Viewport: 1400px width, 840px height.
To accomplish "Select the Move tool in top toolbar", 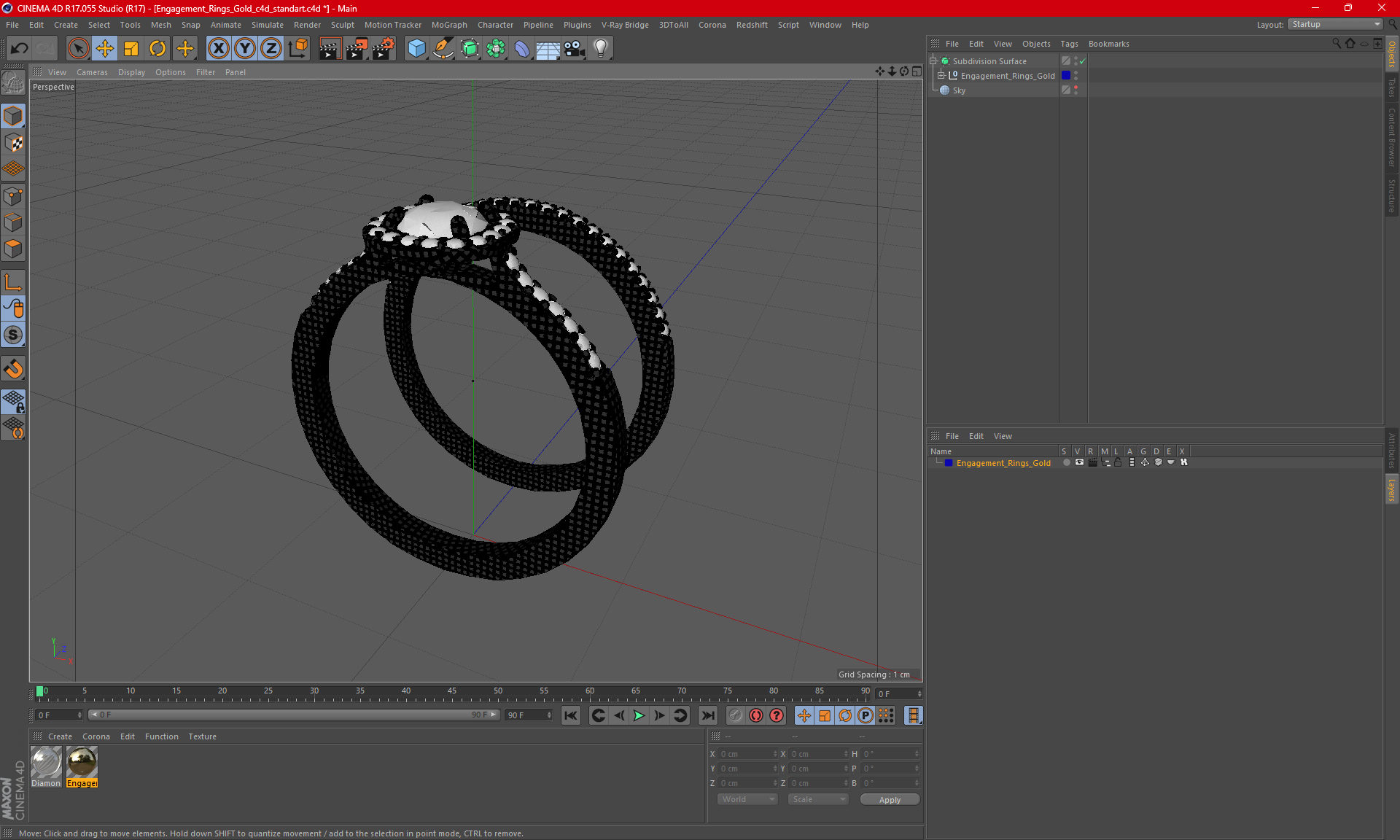I will point(105,49).
